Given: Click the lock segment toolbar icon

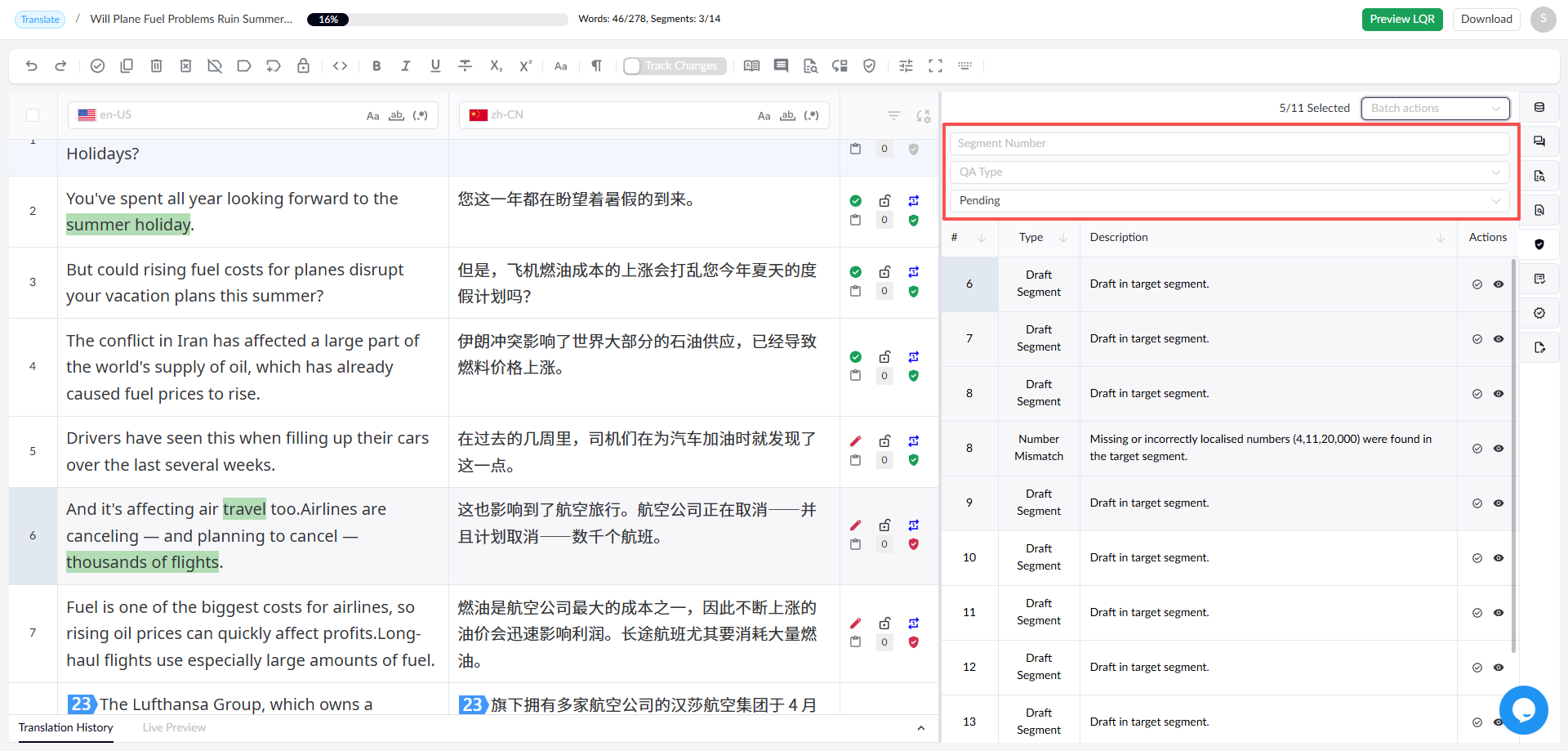Looking at the screenshot, I should coord(303,66).
